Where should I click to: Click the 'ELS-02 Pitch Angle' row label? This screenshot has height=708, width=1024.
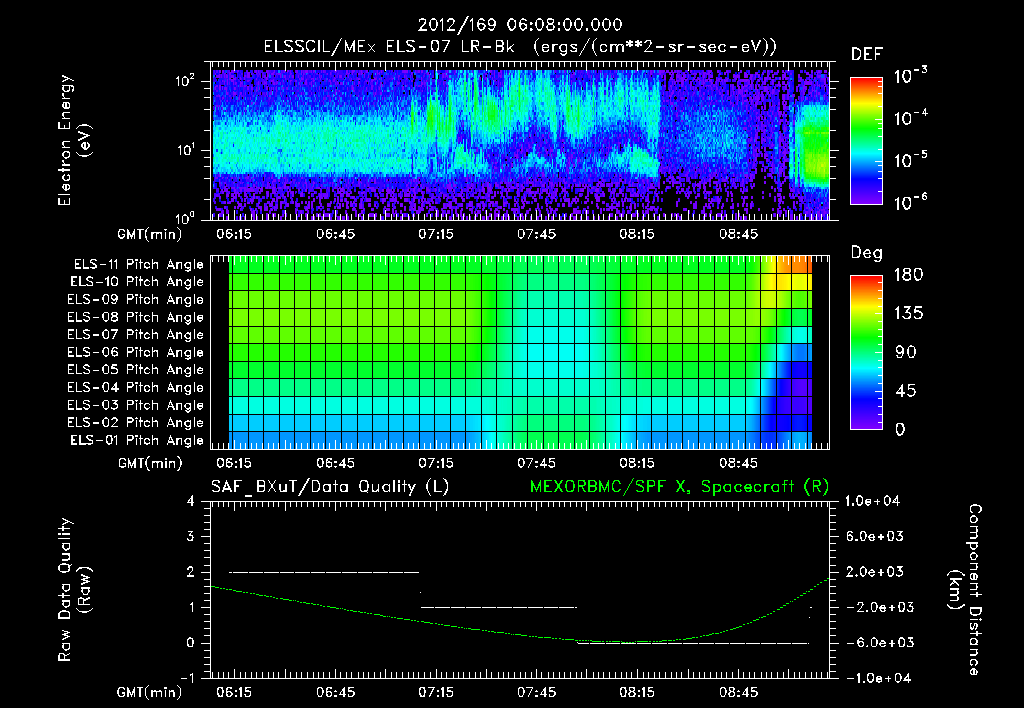[x=136, y=423]
